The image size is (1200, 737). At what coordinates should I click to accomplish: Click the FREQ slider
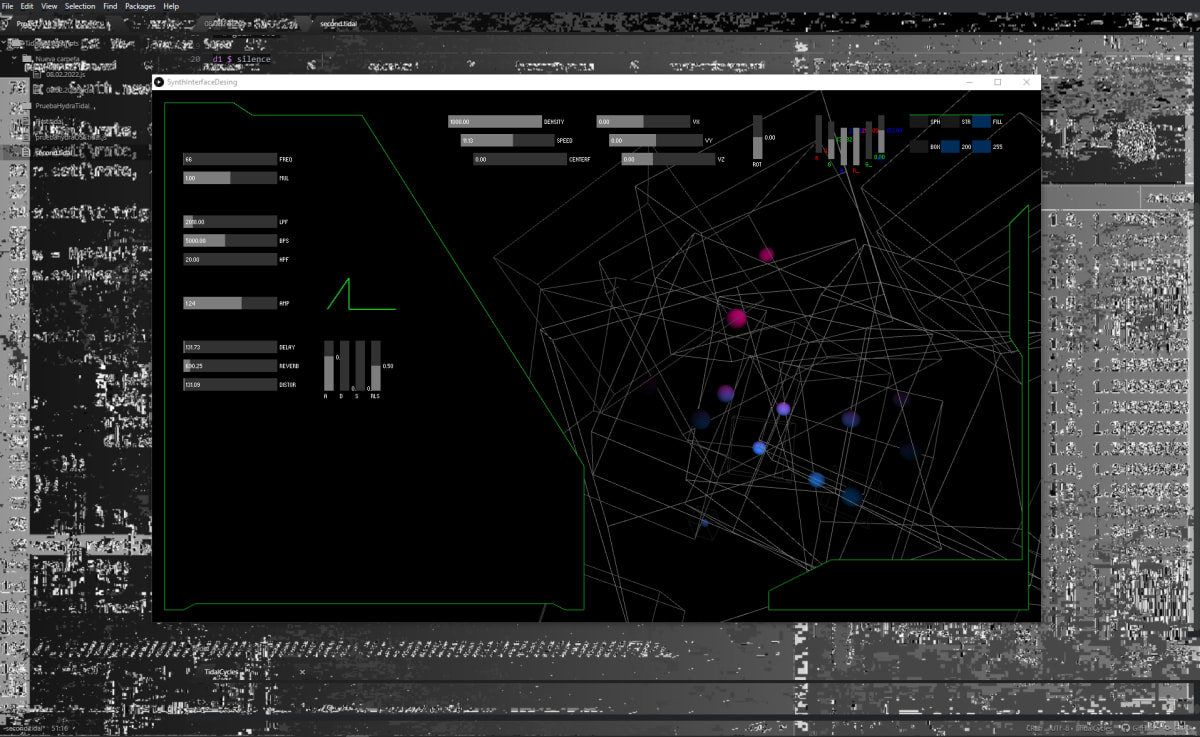229,158
